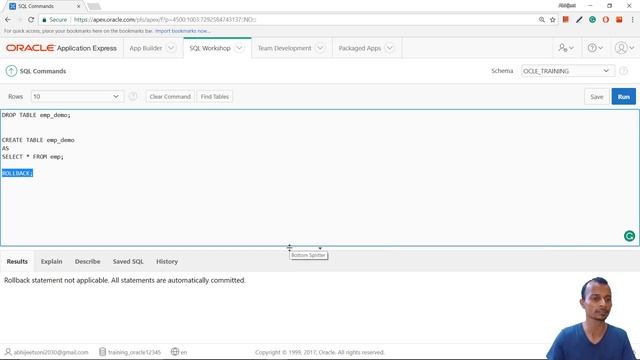This screenshot has height=360, width=640.
Task: Switch to the Results tab
Action: 17,262
